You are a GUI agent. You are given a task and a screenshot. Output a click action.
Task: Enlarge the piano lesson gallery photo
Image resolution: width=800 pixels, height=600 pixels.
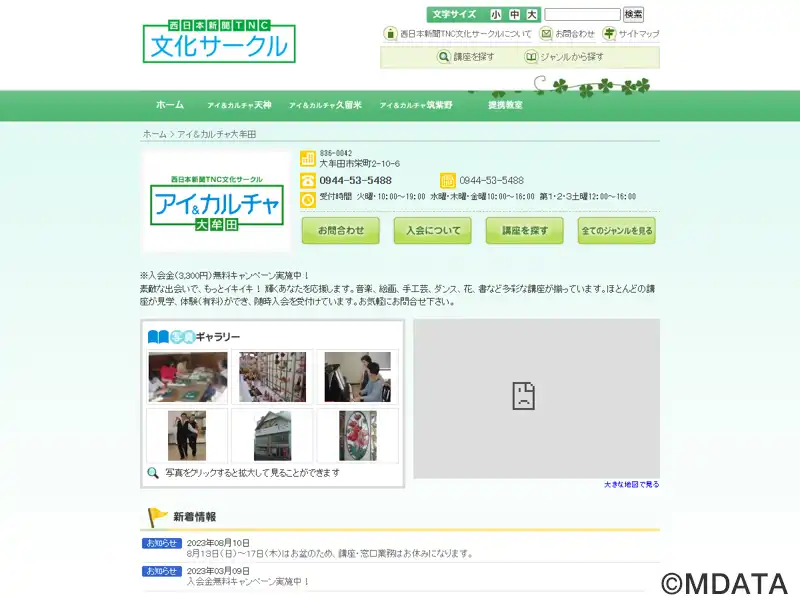[x=358, y=377]
